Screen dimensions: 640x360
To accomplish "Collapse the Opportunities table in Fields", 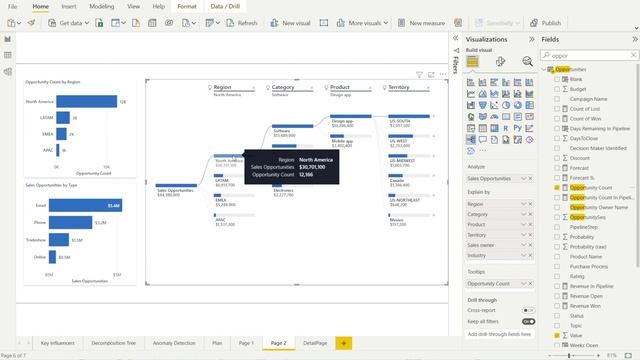I will point(544,69).
